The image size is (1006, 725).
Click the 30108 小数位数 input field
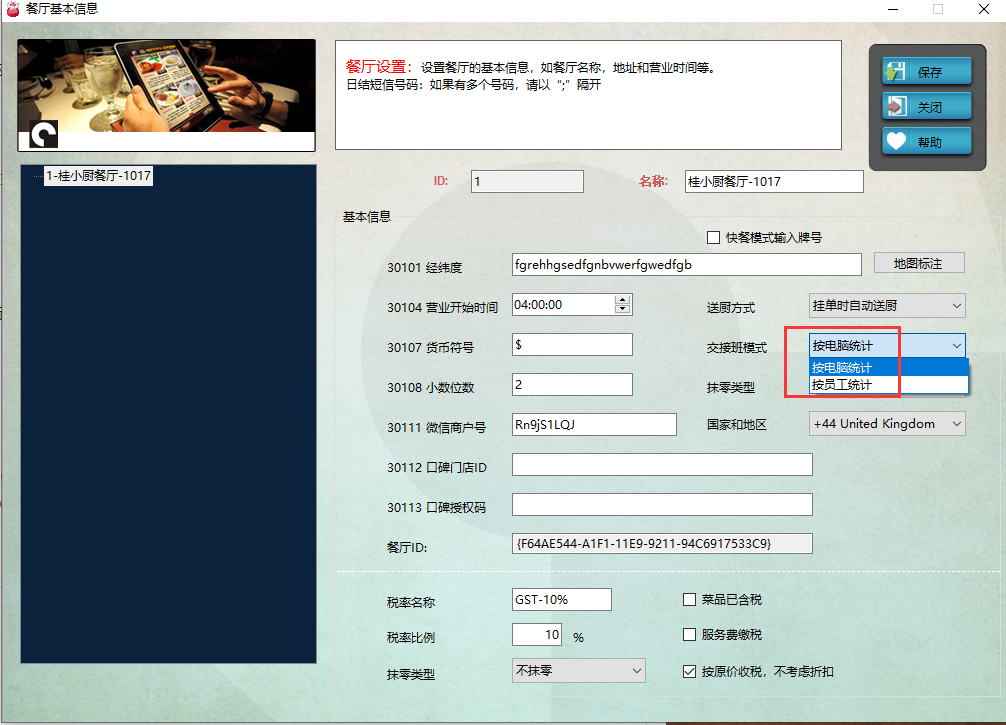pyautogui.click(x=572, y=384)
